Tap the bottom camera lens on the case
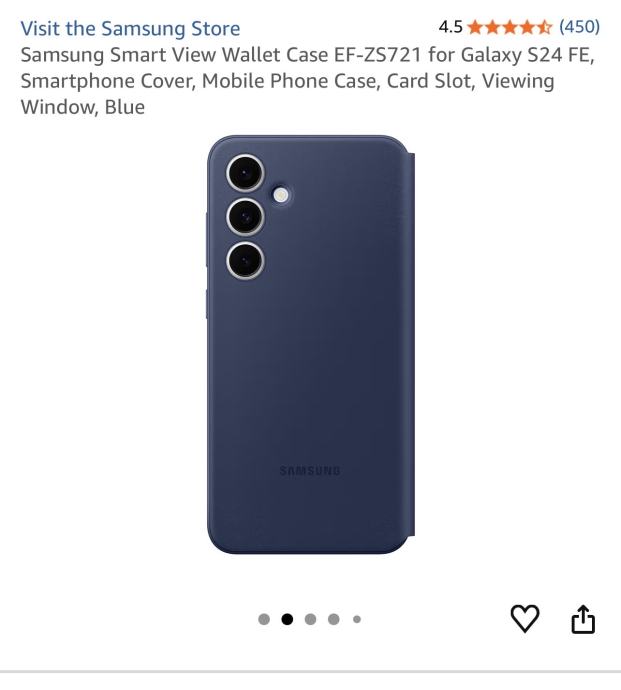621x690 pixels. [x=245, y=260]
